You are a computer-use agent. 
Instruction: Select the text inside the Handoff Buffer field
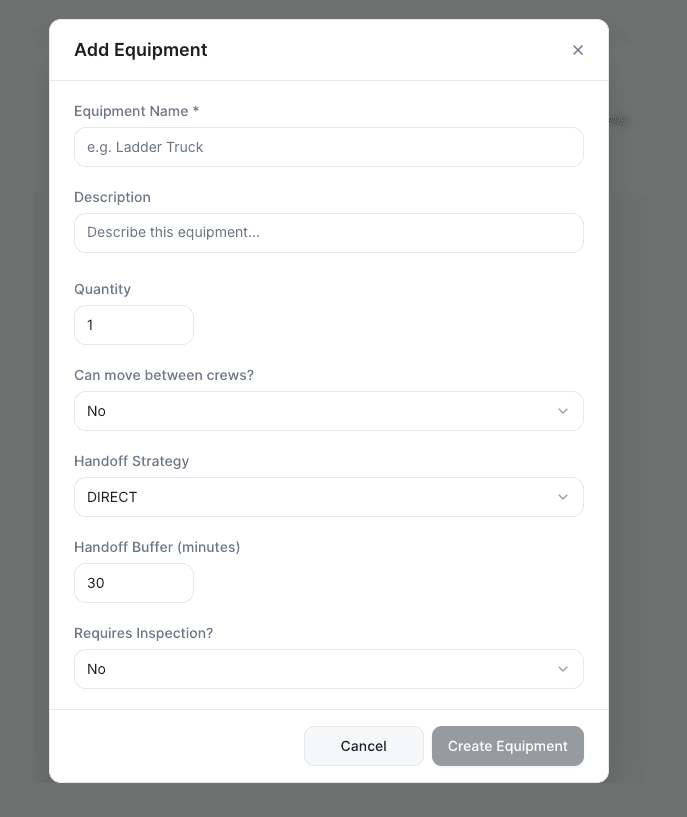tap(96, 583)
